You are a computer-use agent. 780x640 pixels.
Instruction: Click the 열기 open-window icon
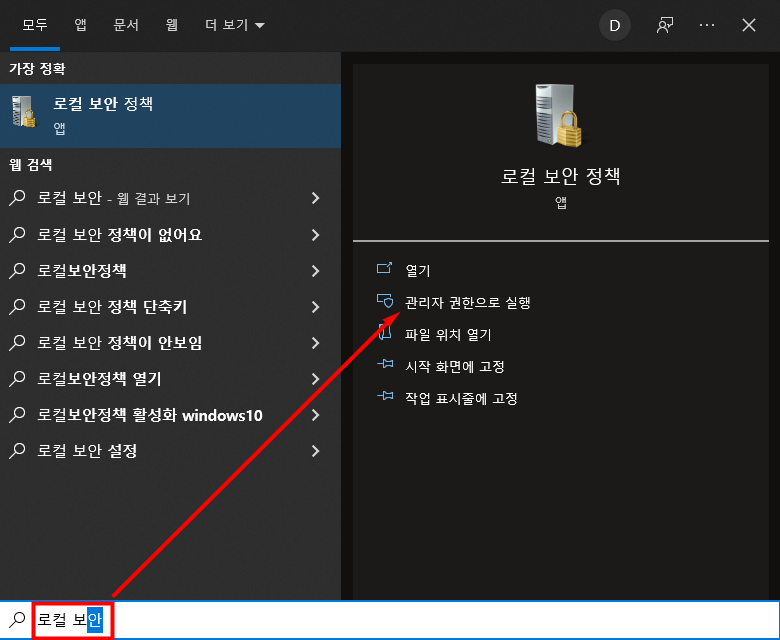385,269
